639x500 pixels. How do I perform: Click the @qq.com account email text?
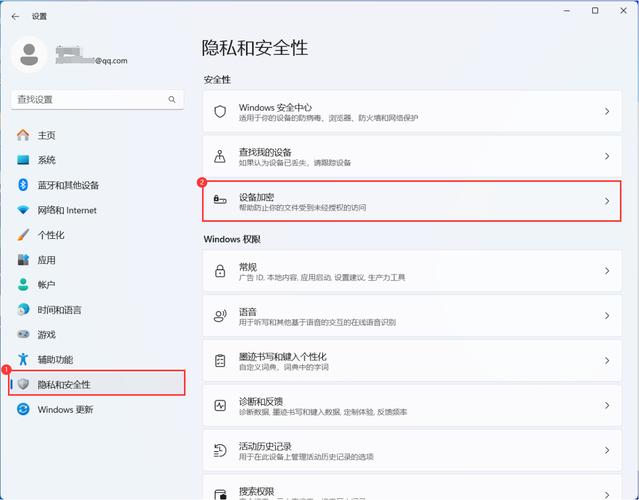click(111, 61)
